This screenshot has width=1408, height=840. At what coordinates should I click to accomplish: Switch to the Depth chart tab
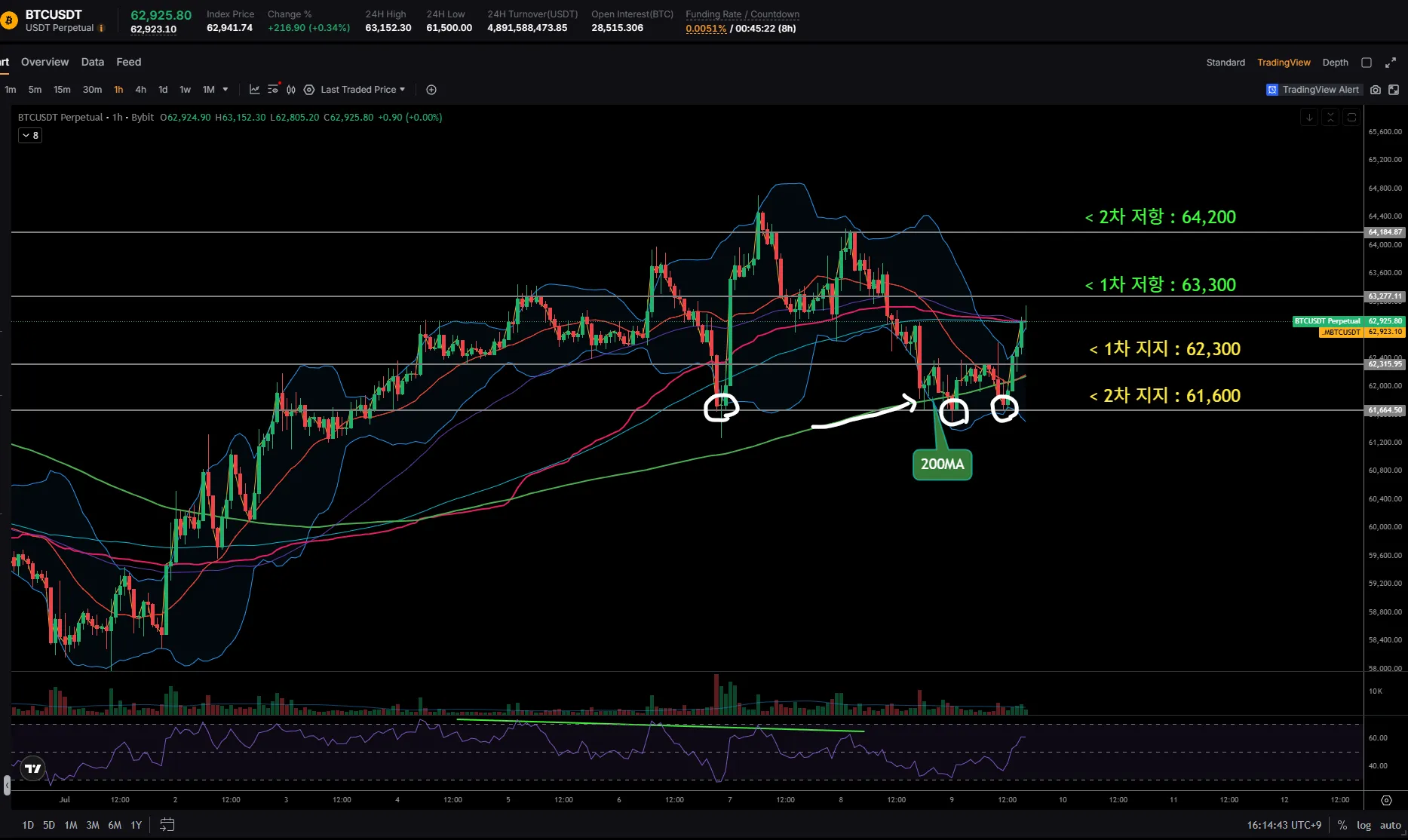coord(1335,63)
